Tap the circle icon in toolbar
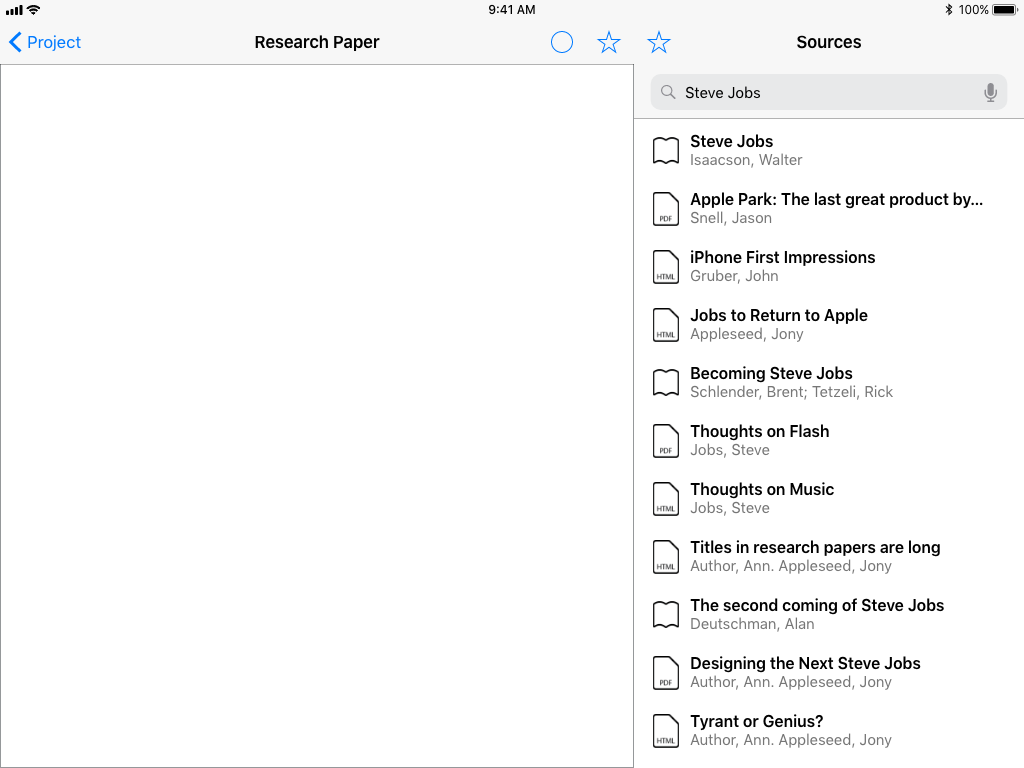This screenshot has width=1024, height=768. point(562,42)
